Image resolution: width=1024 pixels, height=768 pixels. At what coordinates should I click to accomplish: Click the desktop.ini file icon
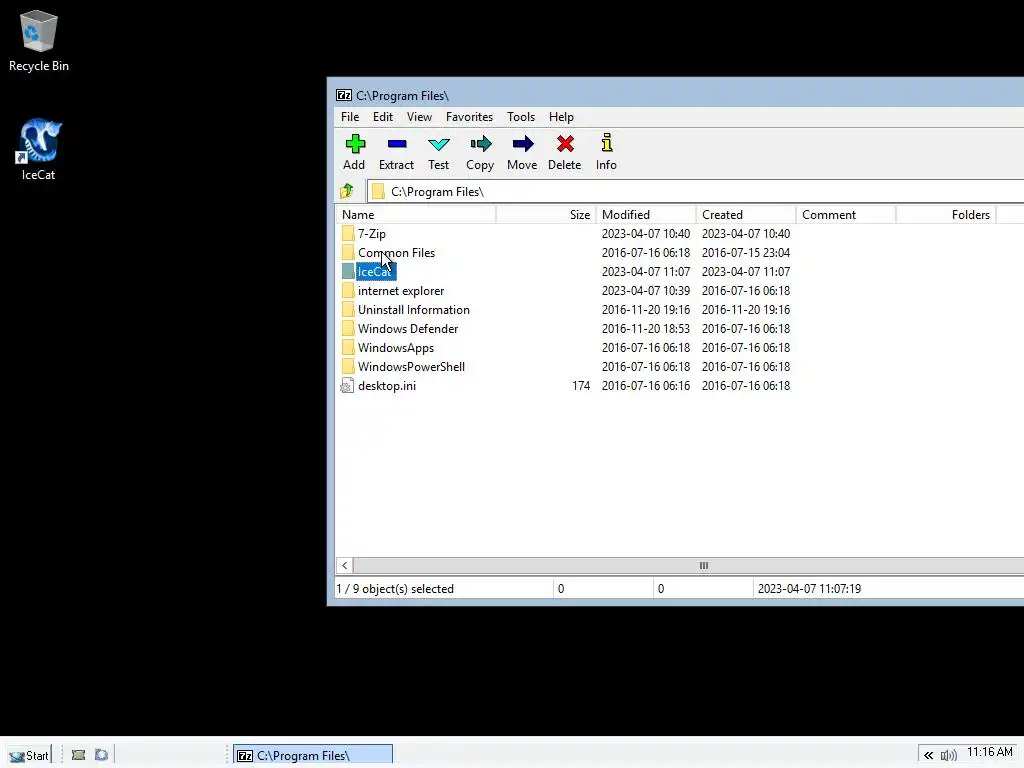(x=347, y=386)
